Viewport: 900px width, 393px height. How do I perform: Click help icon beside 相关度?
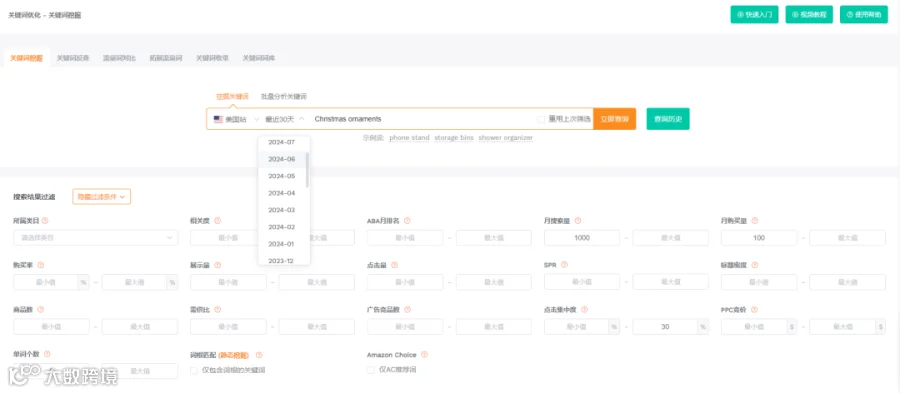pyautogui.click(x=218, y=221)
